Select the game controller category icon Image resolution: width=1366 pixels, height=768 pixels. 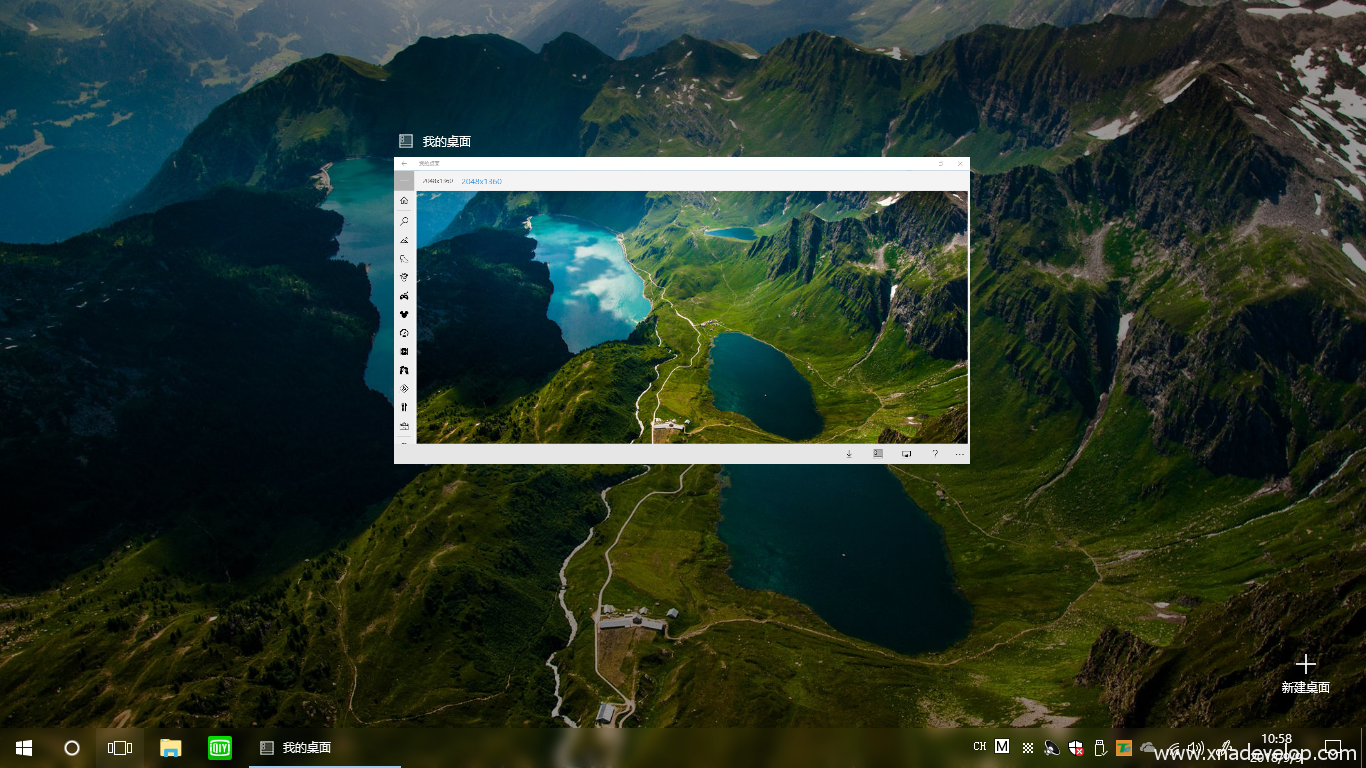click(x=404, y=296)
